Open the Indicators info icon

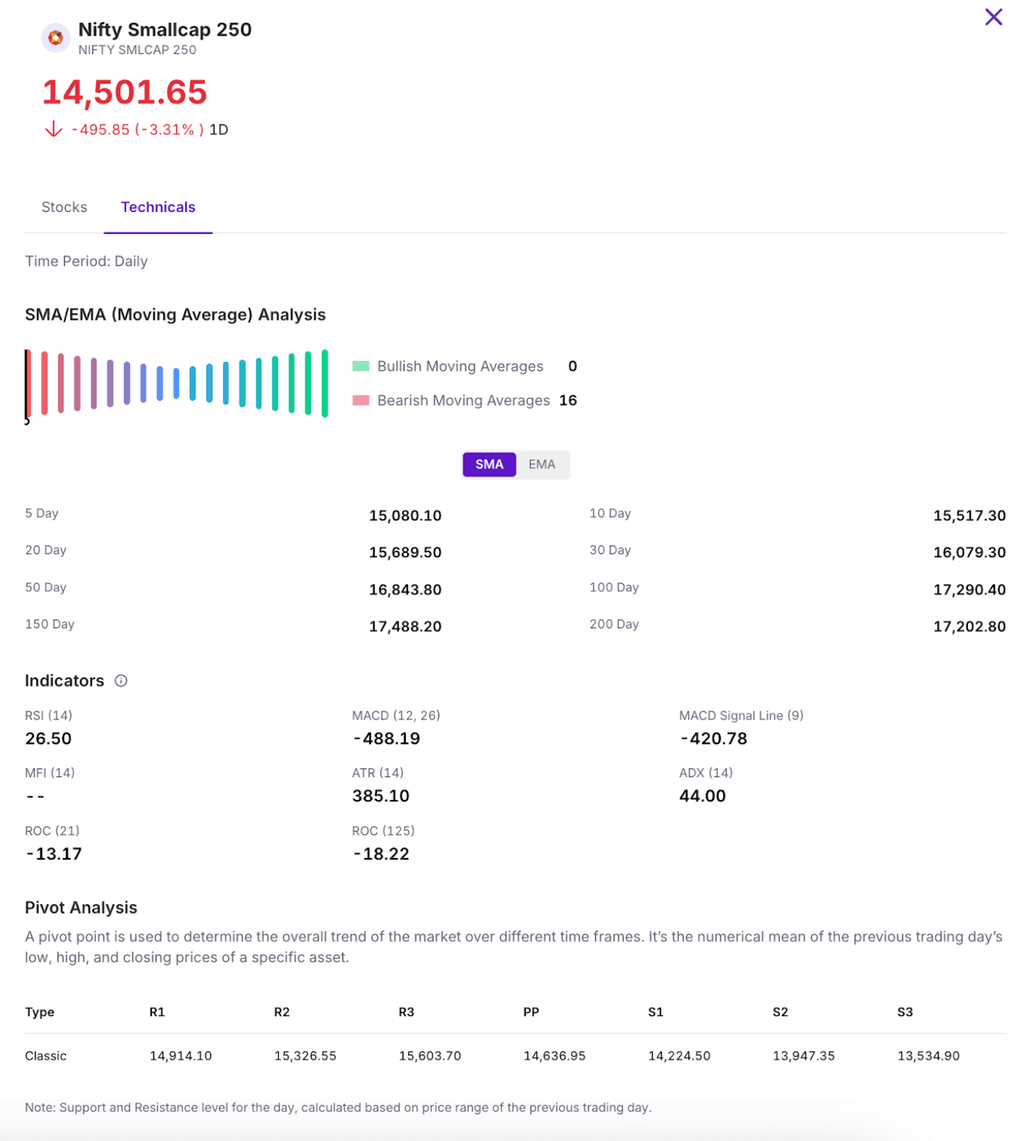pos(121,681)
